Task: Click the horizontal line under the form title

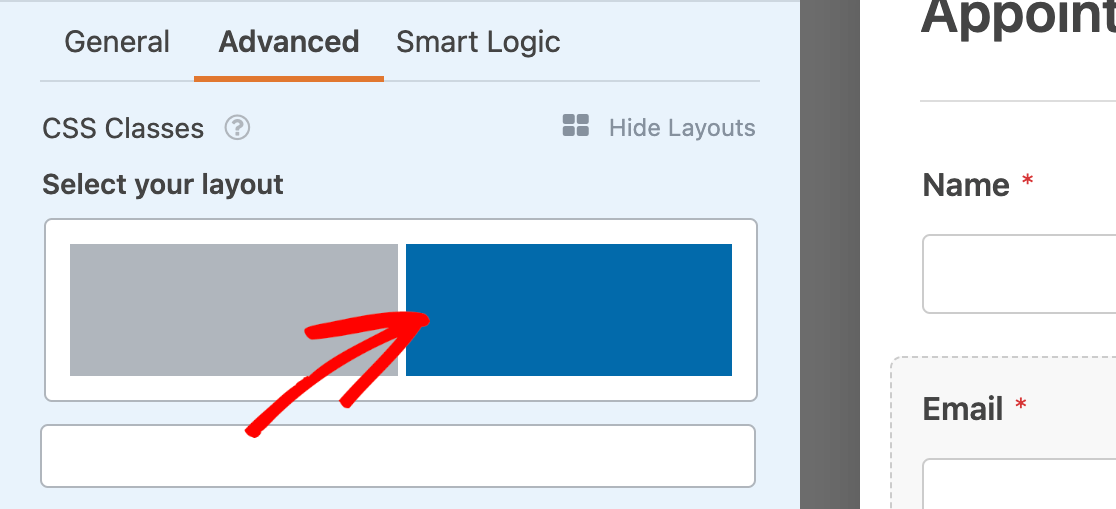Action: pos(1017,101)
